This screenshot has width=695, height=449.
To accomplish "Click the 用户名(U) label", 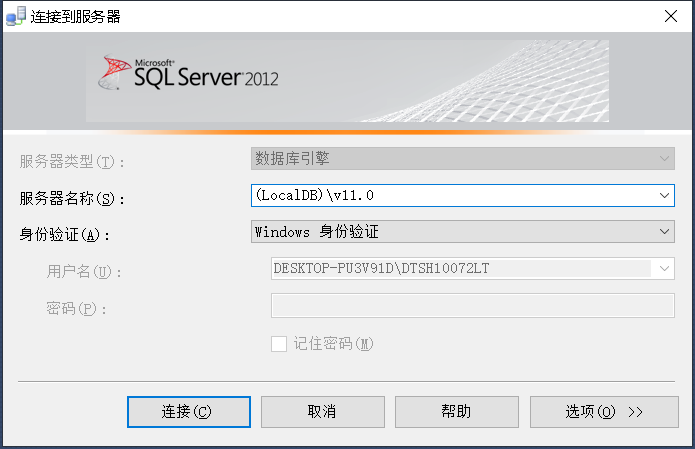I will pyautogui.click(x=84, y=271).
